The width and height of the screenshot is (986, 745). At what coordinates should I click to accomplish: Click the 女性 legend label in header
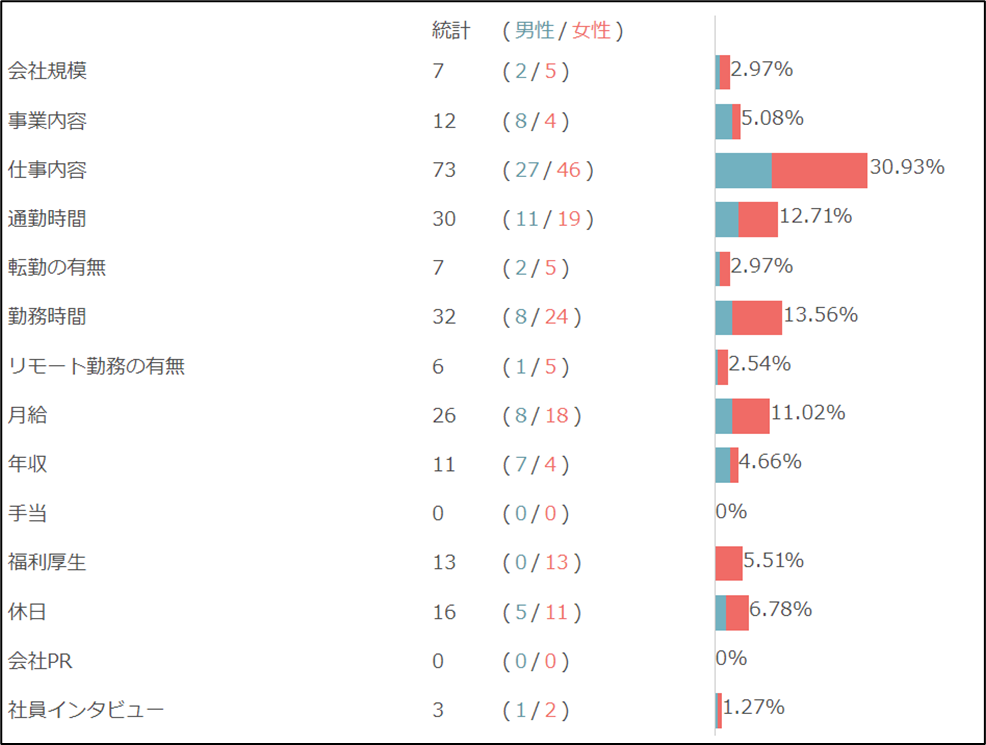coord(591,31)
